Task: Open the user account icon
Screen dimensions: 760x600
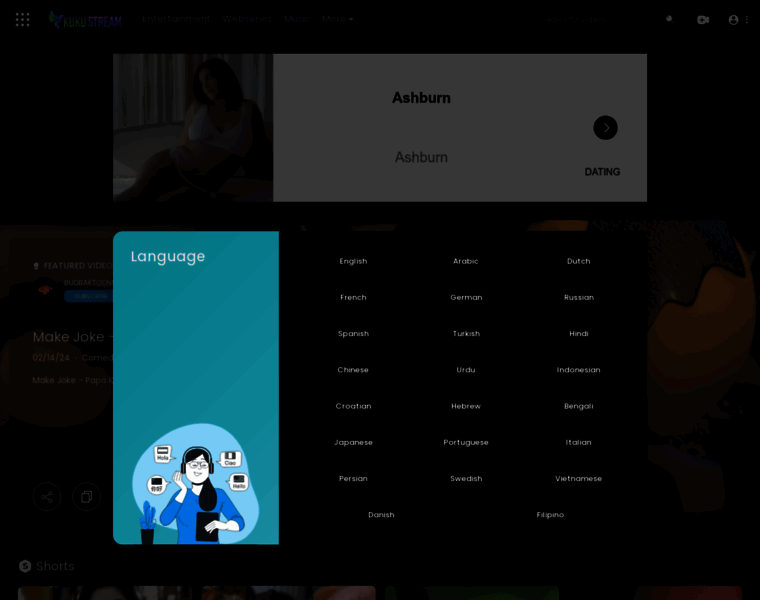Action: pos(733,19)
